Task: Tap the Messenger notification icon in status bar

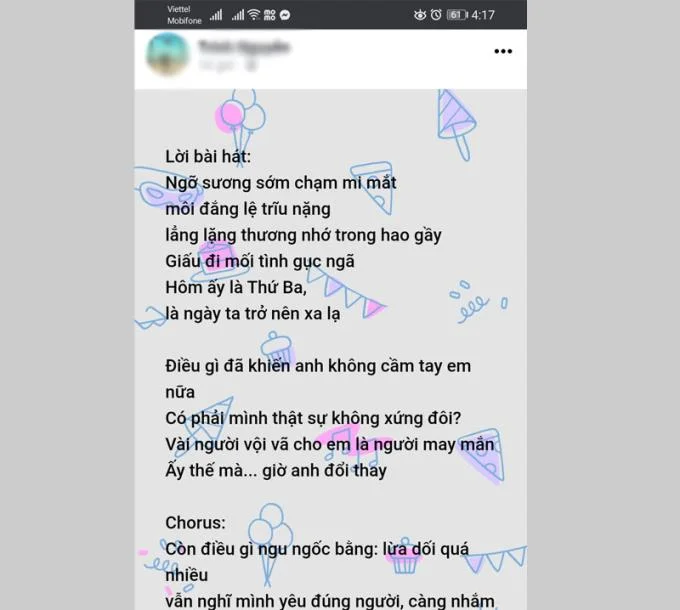Action: pyautogui.click(x=285, y=15)
